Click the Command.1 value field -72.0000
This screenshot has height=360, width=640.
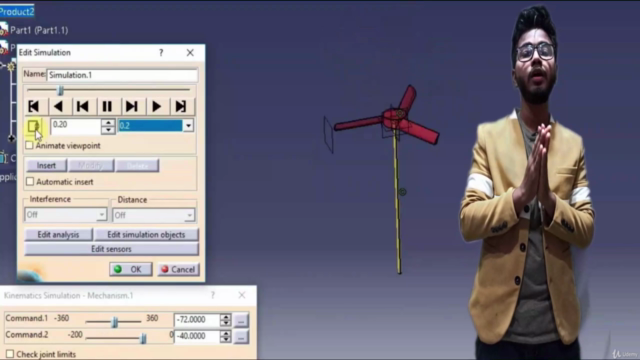[x=197, y=320]
